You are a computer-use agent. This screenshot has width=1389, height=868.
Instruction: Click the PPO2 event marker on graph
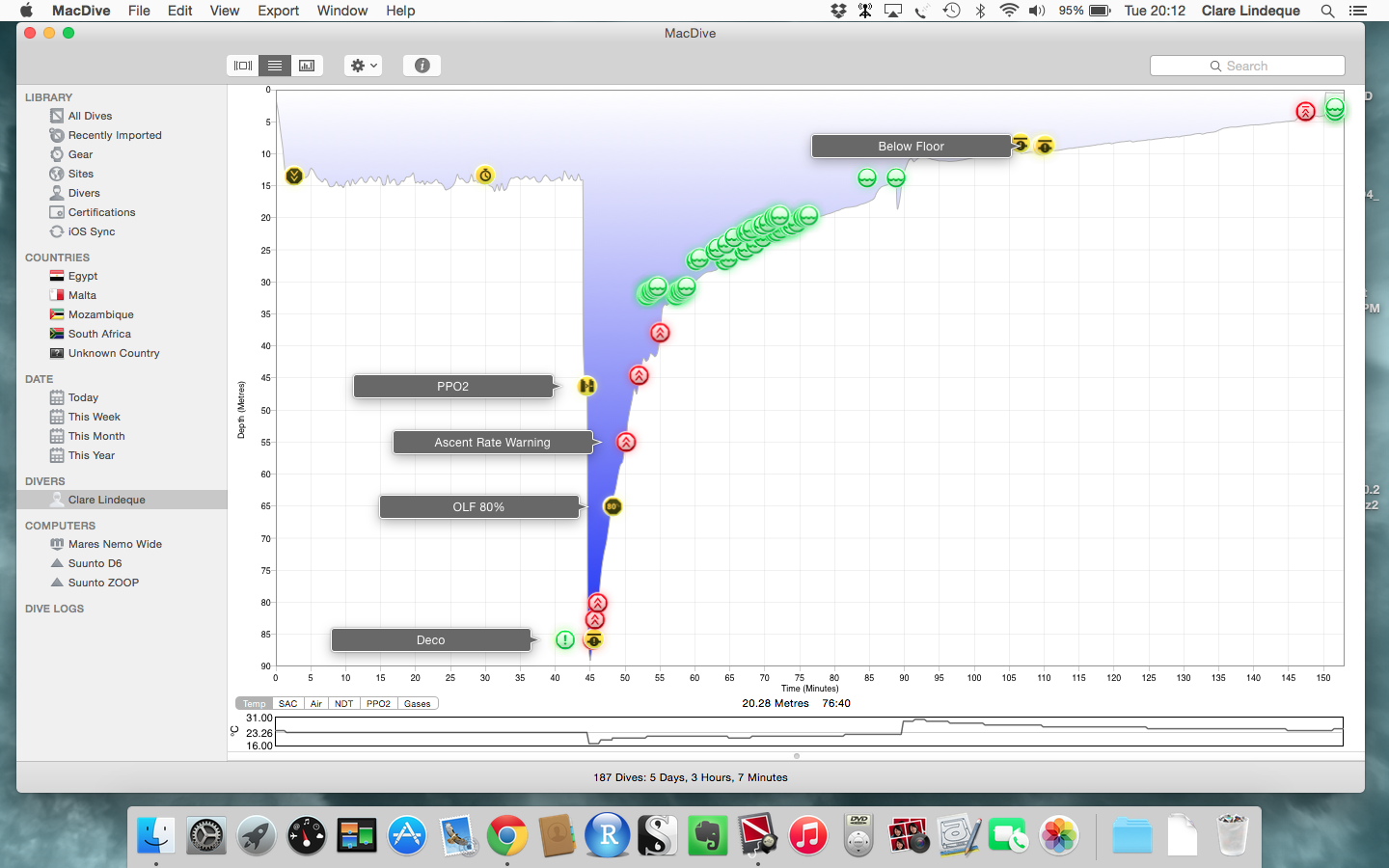point(586,386)
